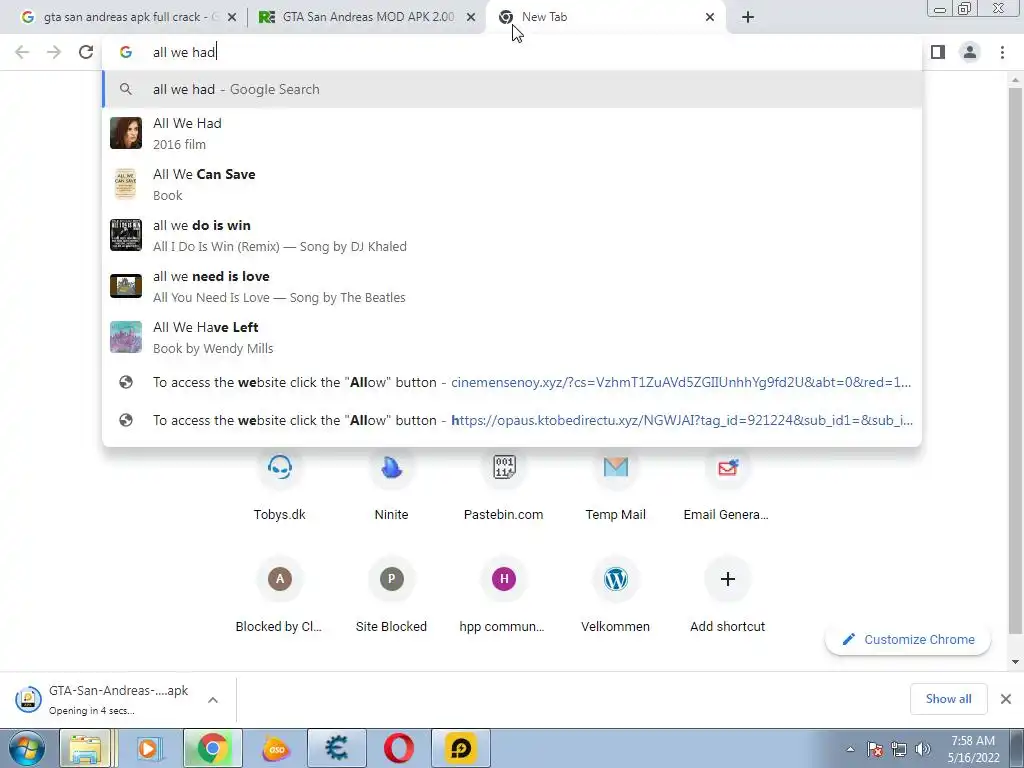Viewport: 1024px width, 768px height.
Task: Open the opaus.ktobedirectu.xyz history suggestion
Action: 512,420
